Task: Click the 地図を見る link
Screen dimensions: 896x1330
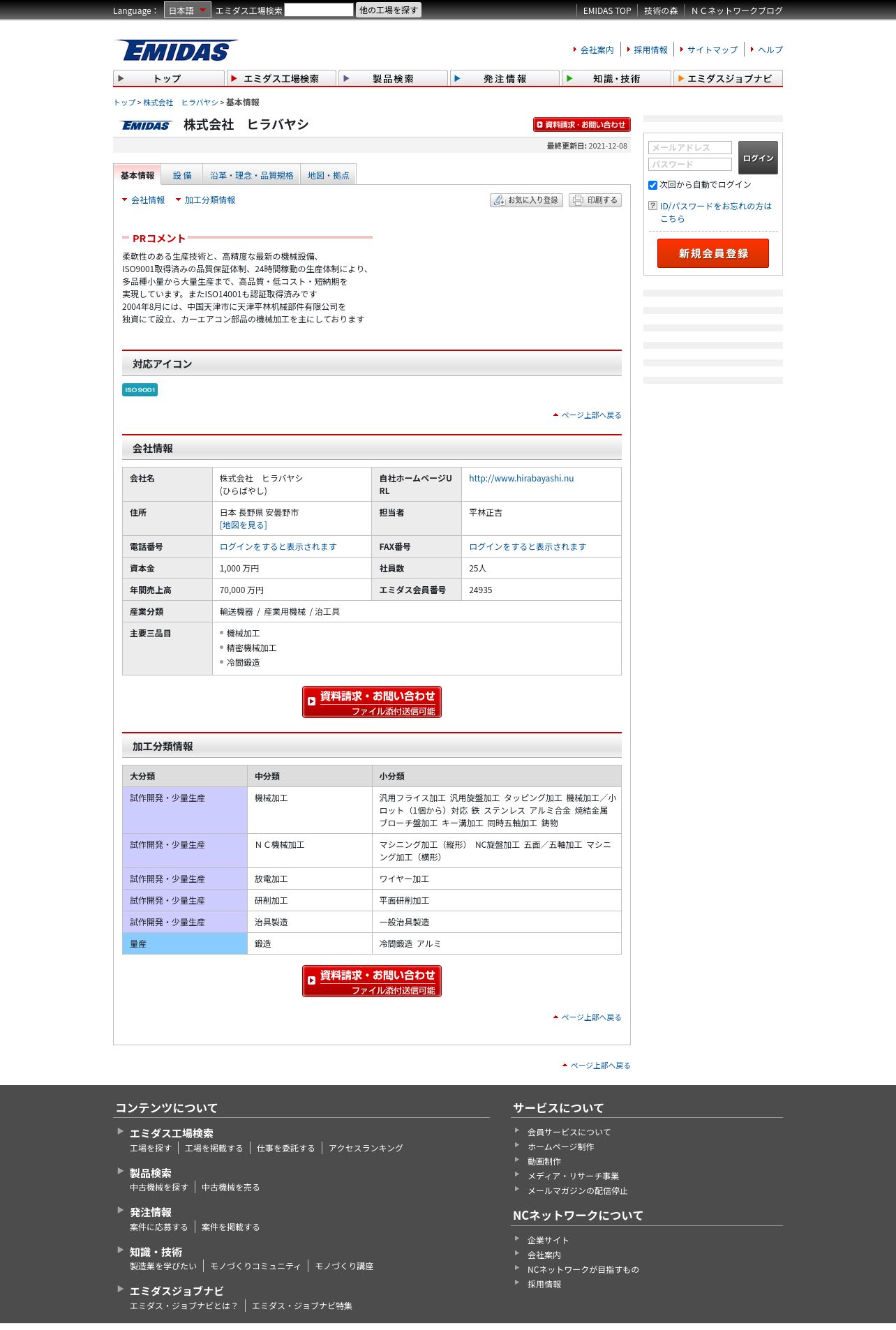Action: (x=244, y=525)
